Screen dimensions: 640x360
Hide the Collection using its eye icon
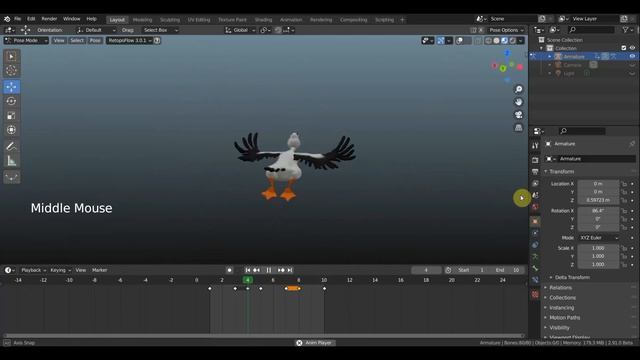pos(632,48)
